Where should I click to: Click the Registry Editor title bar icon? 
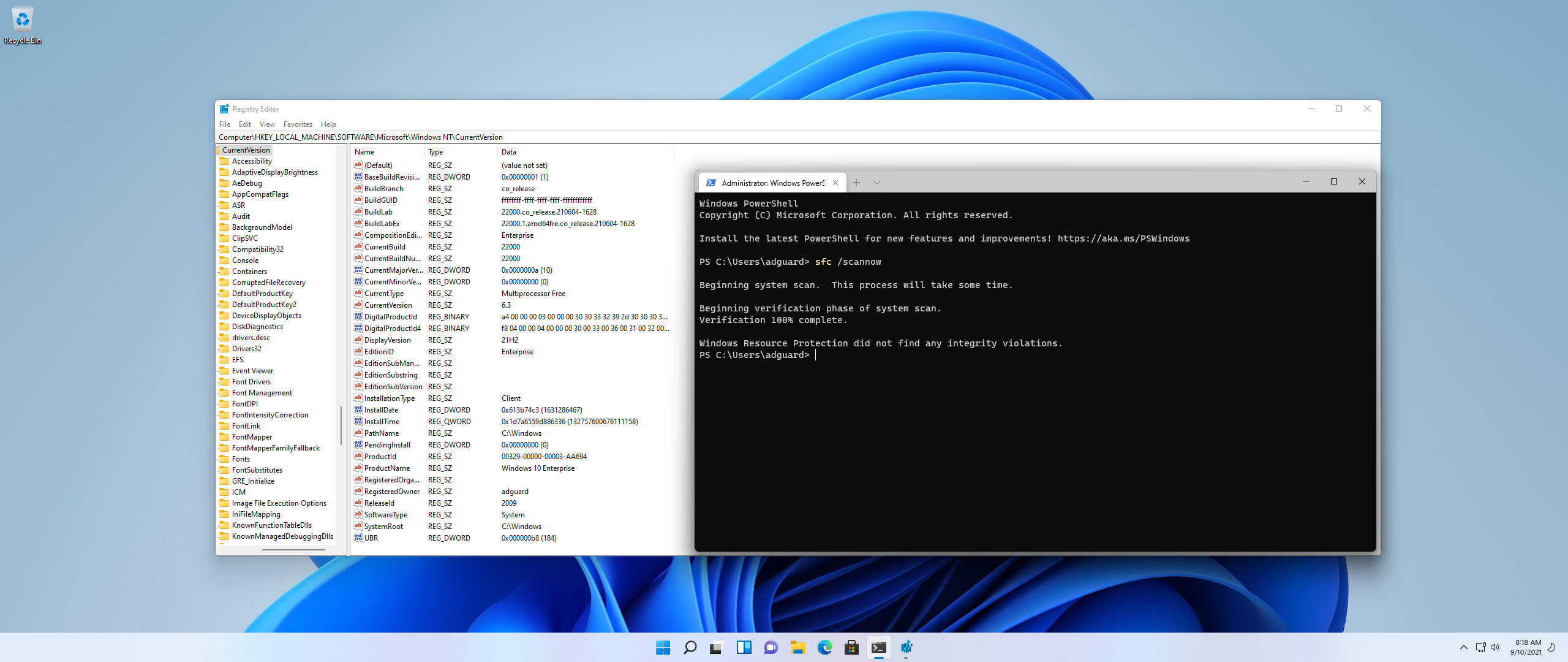point(224,109)
